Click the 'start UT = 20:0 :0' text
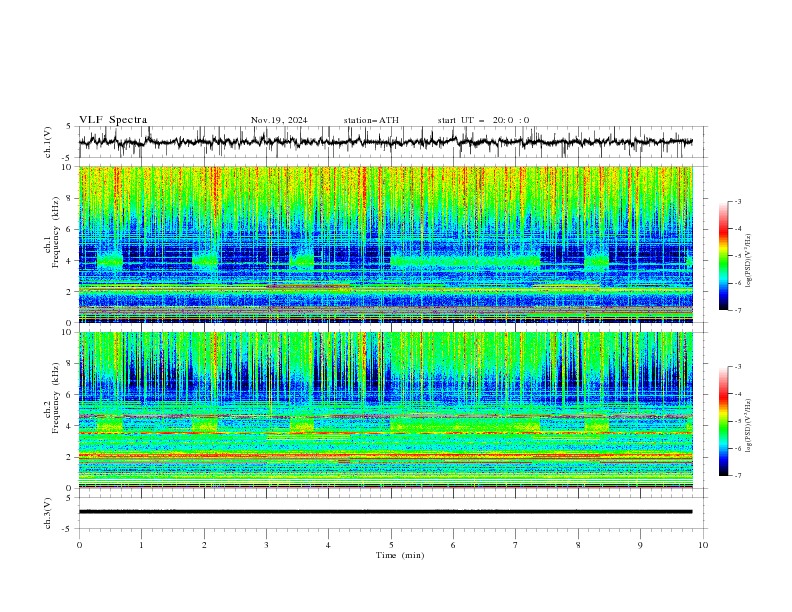The image size is (792, 612). (x=483, y=120)
